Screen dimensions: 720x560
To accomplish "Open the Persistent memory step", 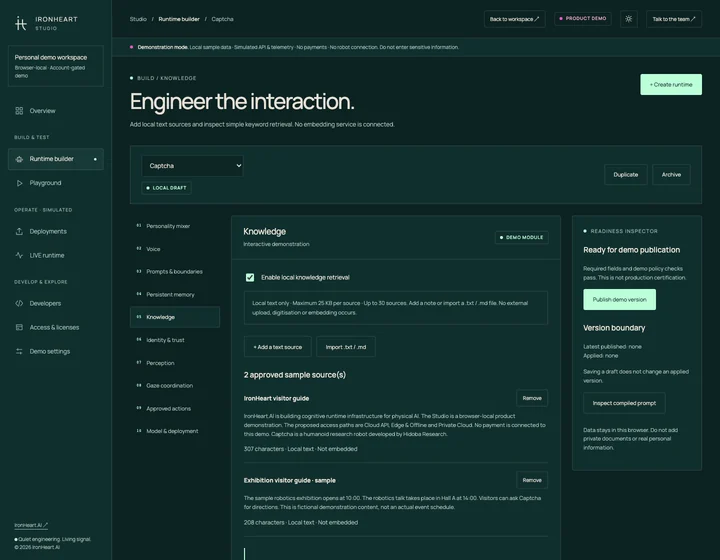I will [175, 294].
